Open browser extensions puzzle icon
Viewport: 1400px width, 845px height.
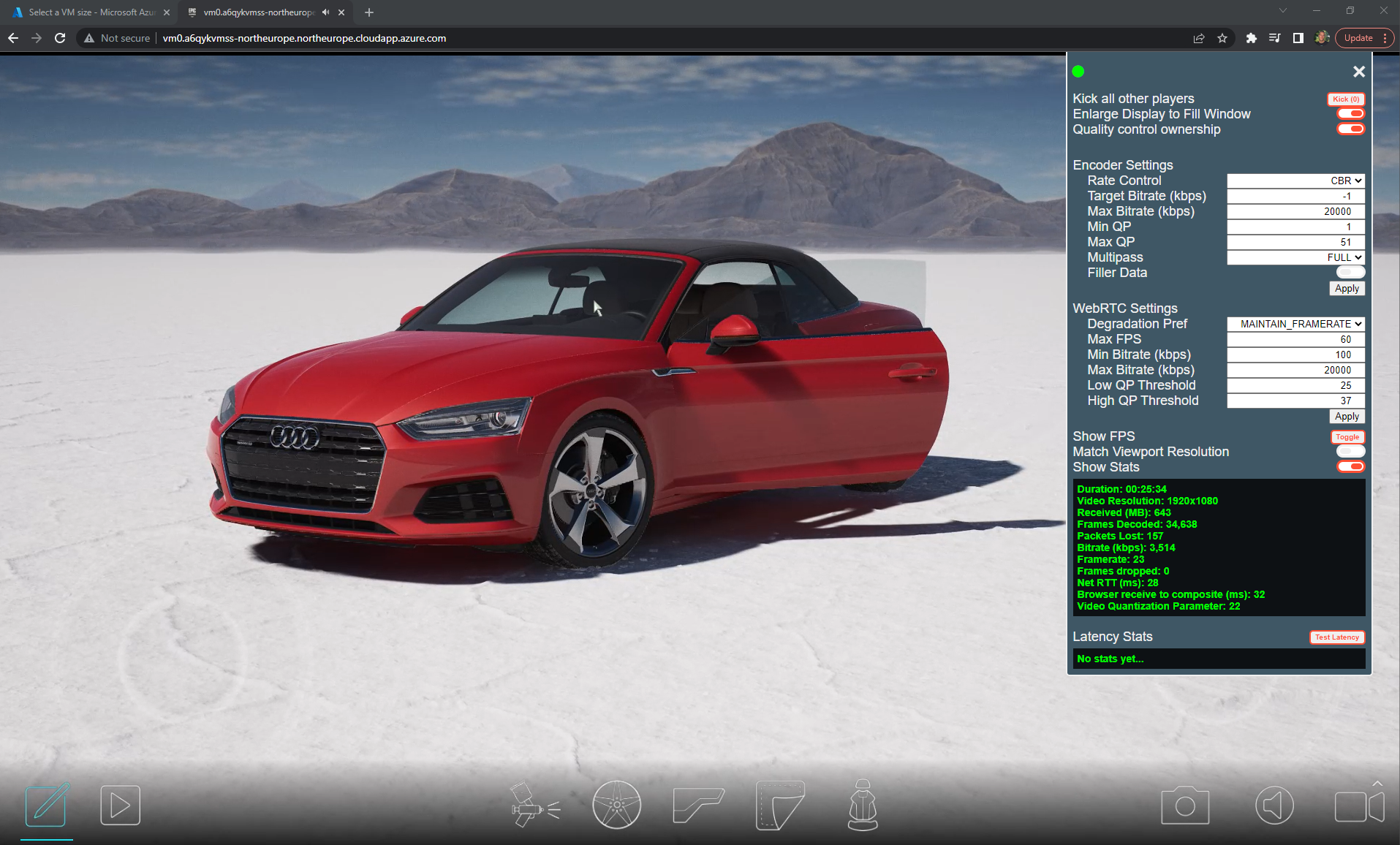pyautogui.click(x=1252, y=38)
